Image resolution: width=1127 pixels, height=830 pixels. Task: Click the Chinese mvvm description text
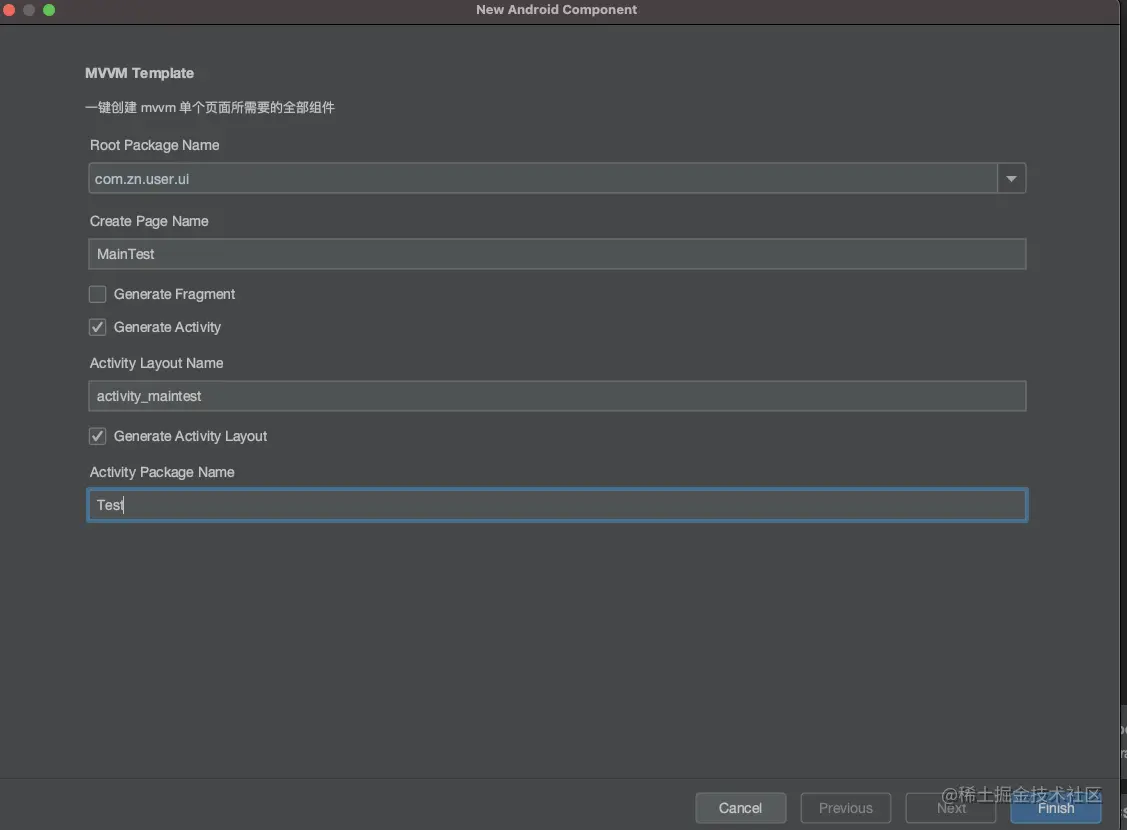click(x=210, y=108)
